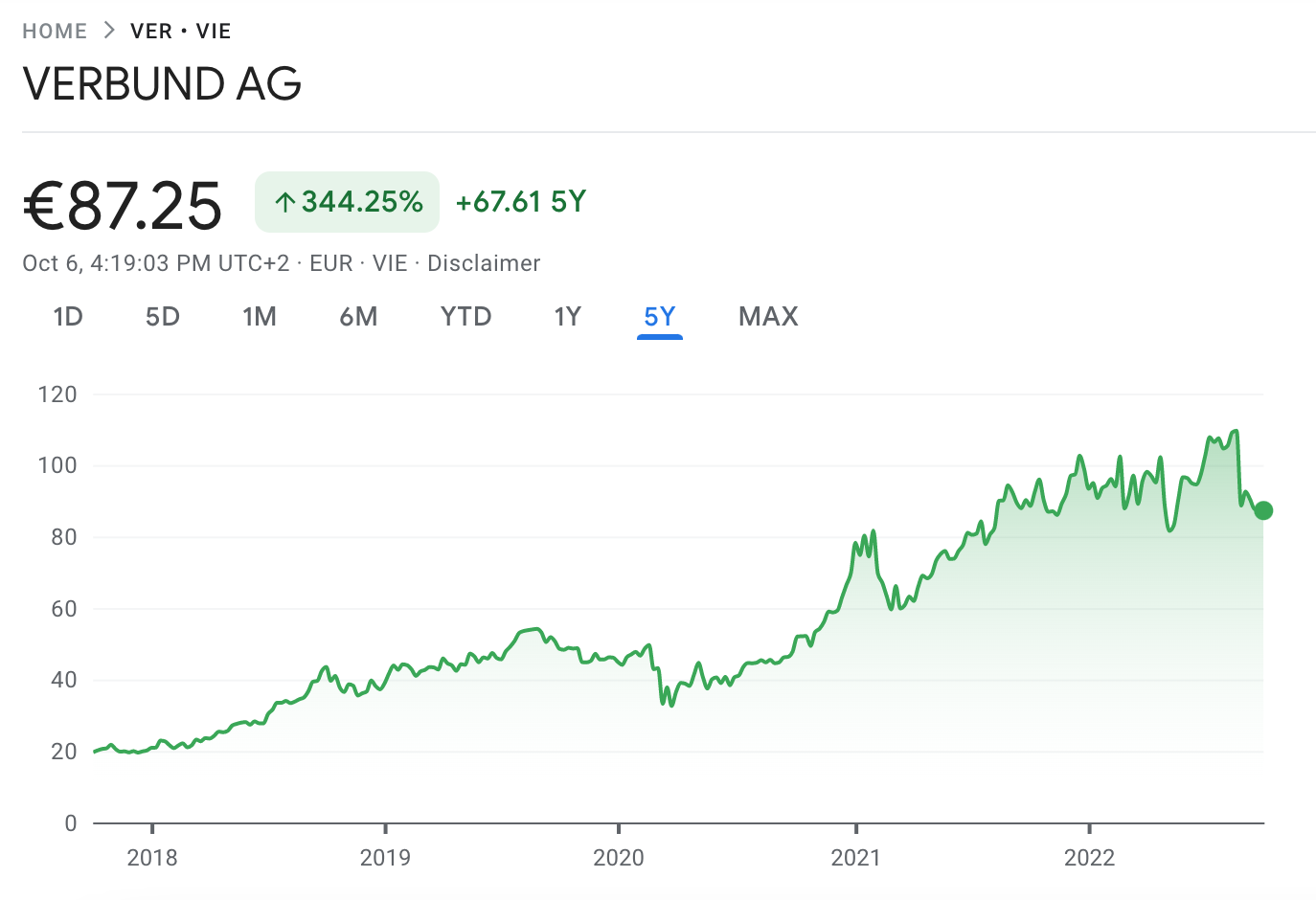Open the Disclaimer link
The width and height of the screenshot is (1316, 900).
point(484,262)
